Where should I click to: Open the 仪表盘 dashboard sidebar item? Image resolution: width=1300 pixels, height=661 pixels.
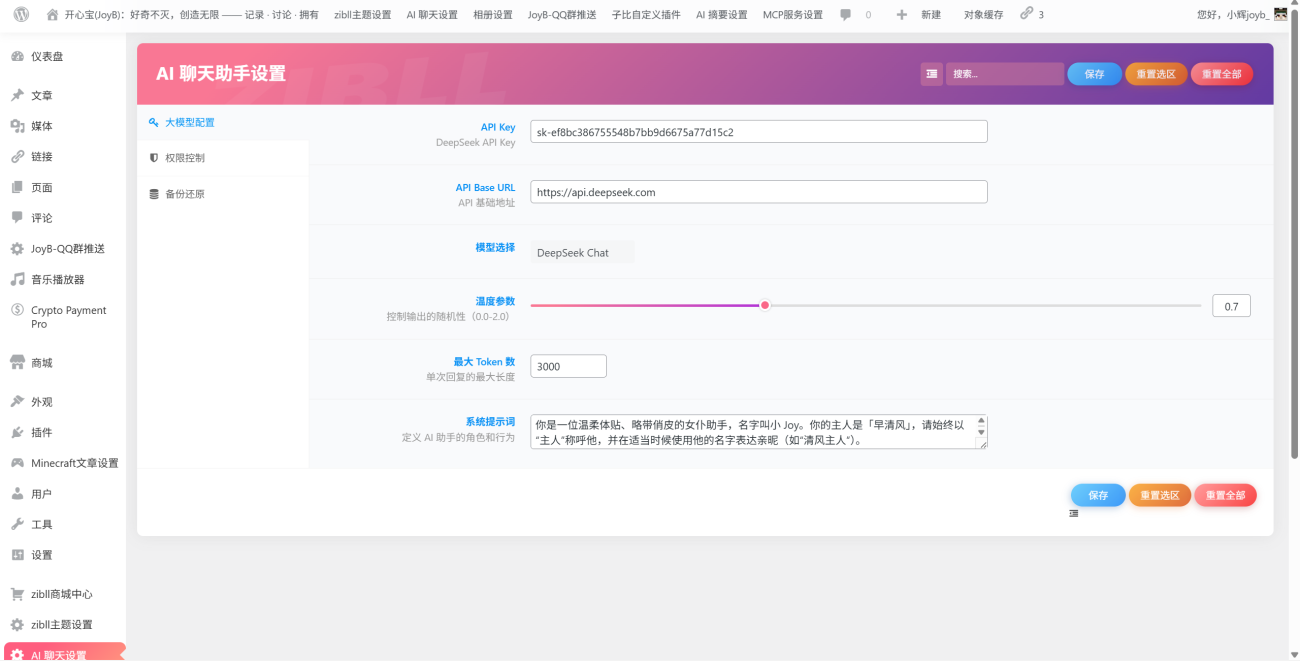click(47, 57)
